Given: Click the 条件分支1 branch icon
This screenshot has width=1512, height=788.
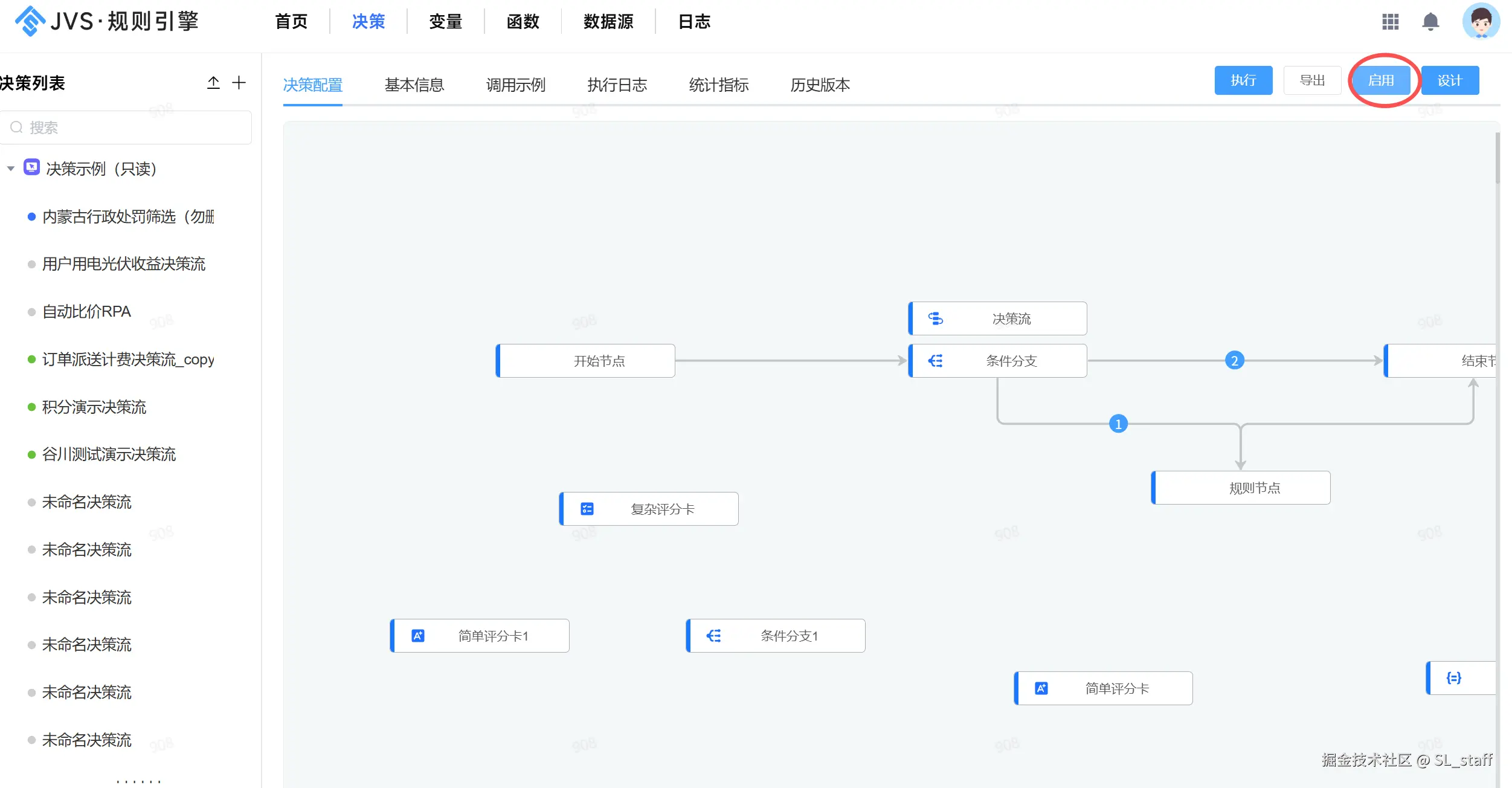Looking at the screenshot, I should pos(713,636).
